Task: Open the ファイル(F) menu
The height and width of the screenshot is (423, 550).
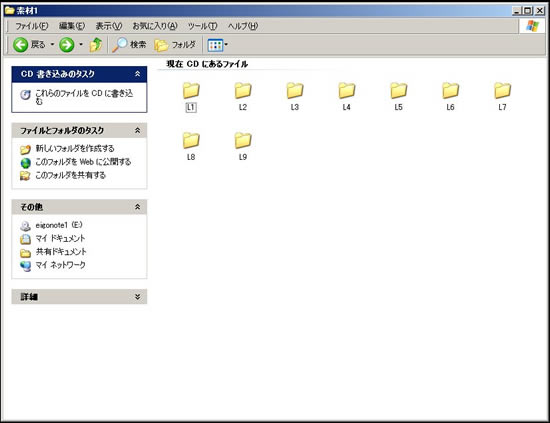Action: pyautogui.click(x=32, y=26)
